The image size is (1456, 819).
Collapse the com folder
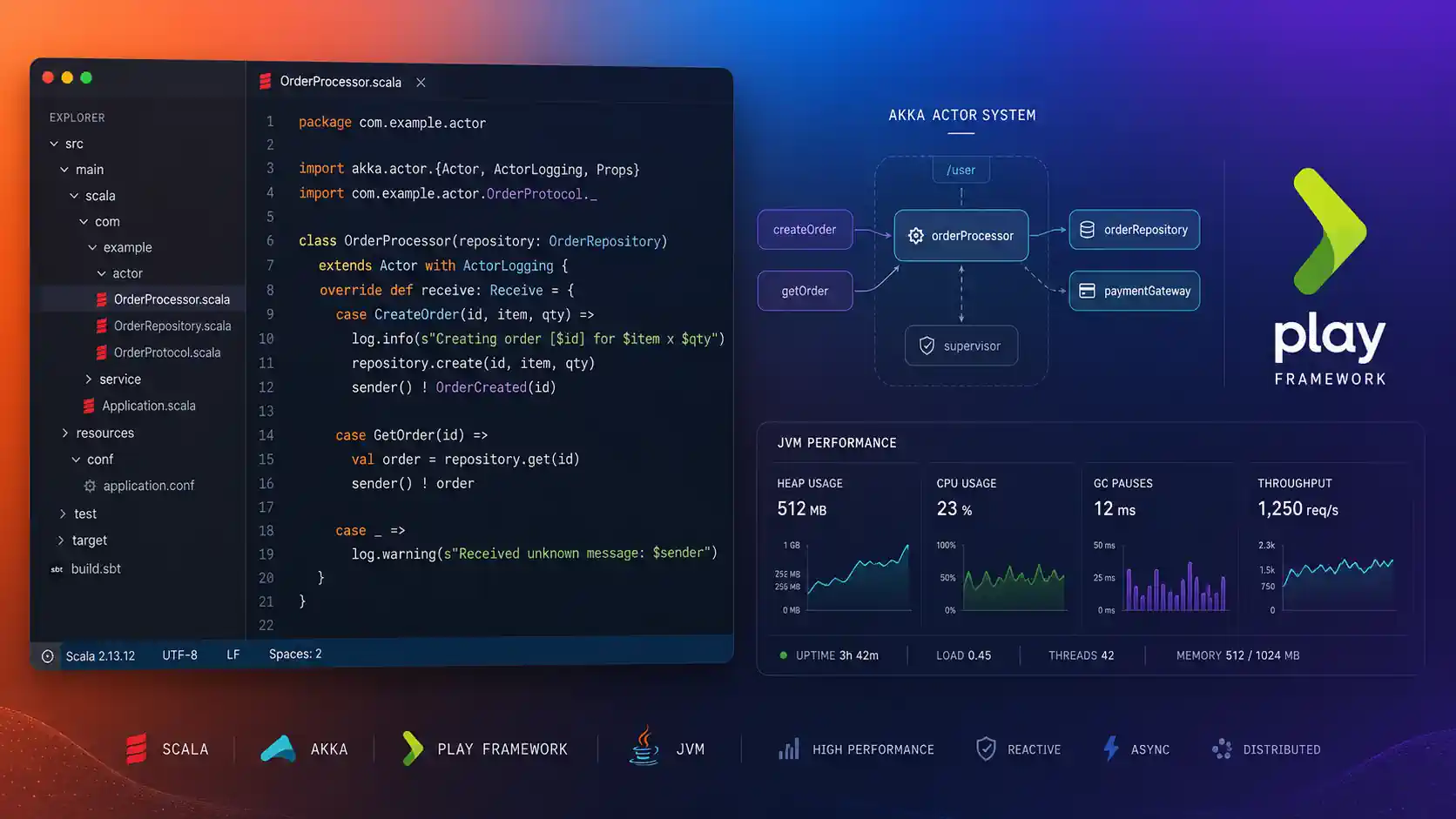(84, 222)
